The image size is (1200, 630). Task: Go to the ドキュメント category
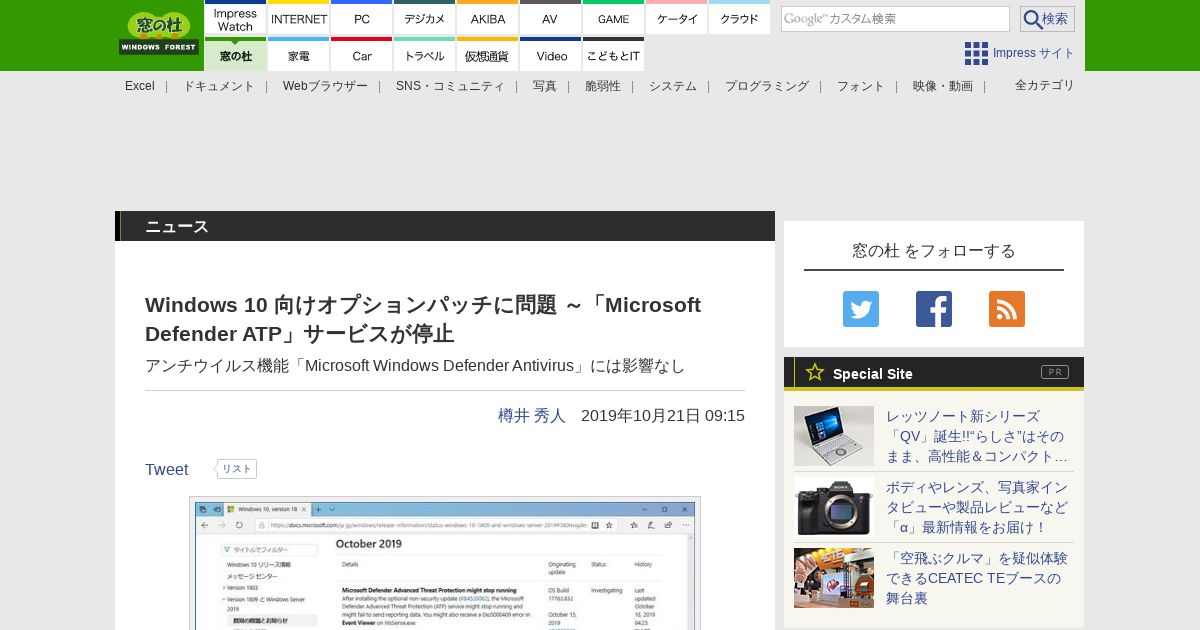219,86
